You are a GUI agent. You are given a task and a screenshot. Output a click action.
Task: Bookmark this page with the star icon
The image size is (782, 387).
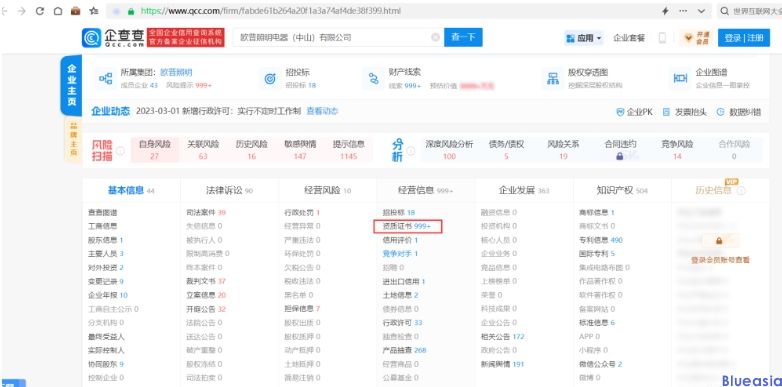click(94, 11)
